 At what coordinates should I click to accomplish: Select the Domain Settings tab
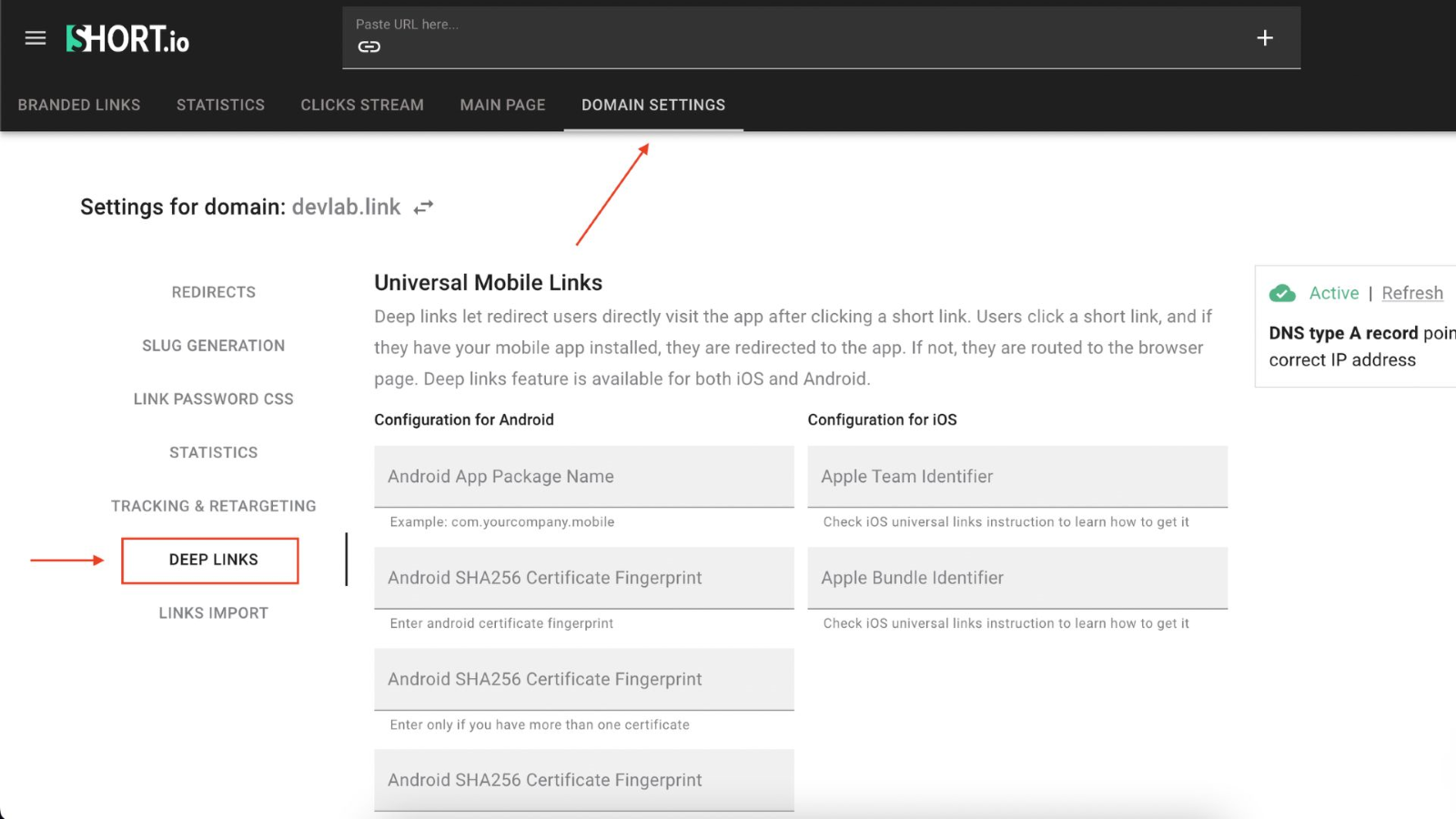[x=653, y=105]
